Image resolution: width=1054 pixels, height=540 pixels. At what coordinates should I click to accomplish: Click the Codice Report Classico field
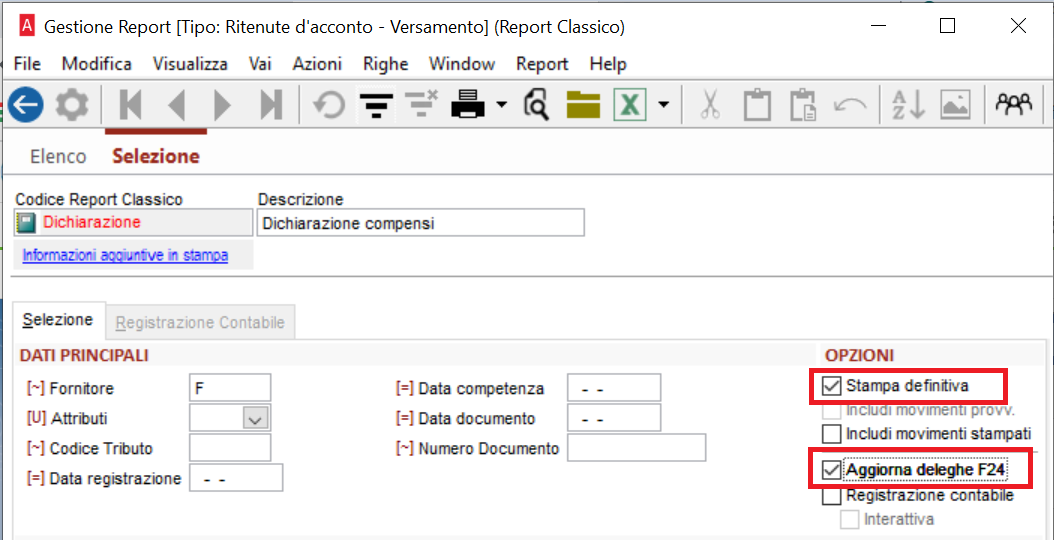coord(132,223)
